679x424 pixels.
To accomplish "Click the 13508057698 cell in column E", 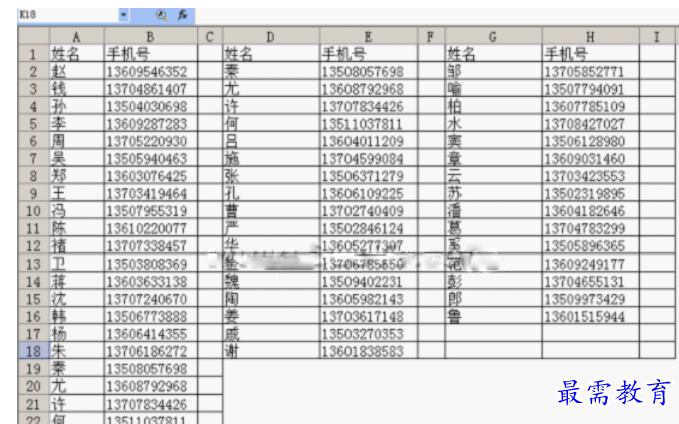I will pos(369,71).
